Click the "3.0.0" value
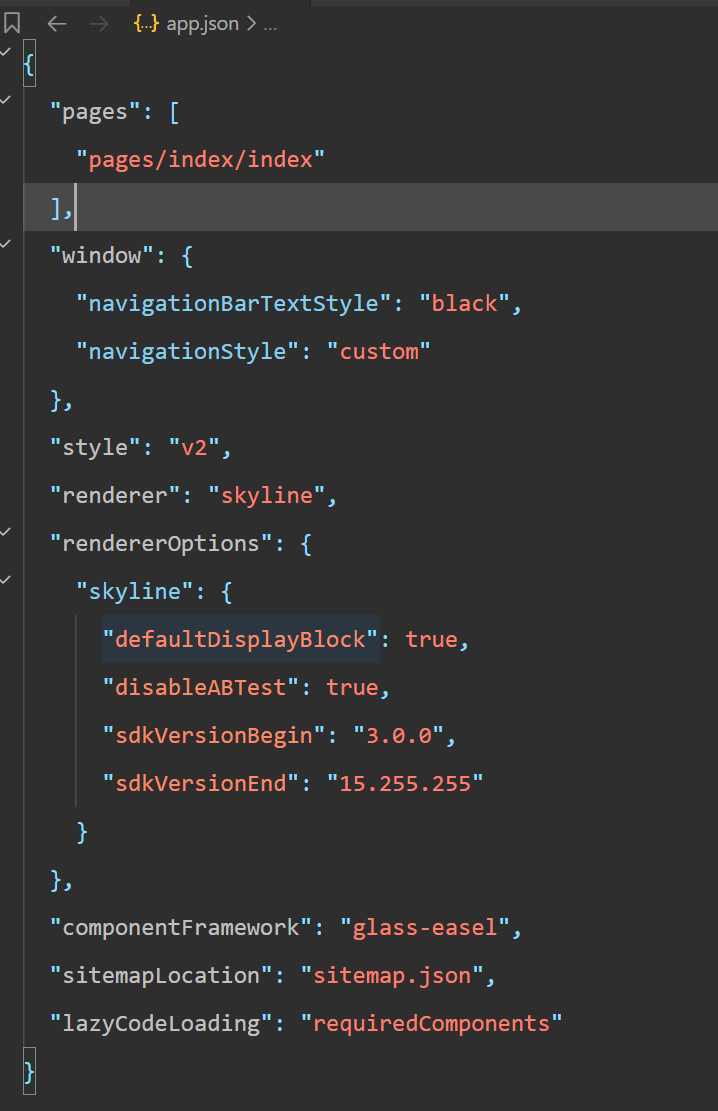718x1111 pixels. click(x=398, y=735)
